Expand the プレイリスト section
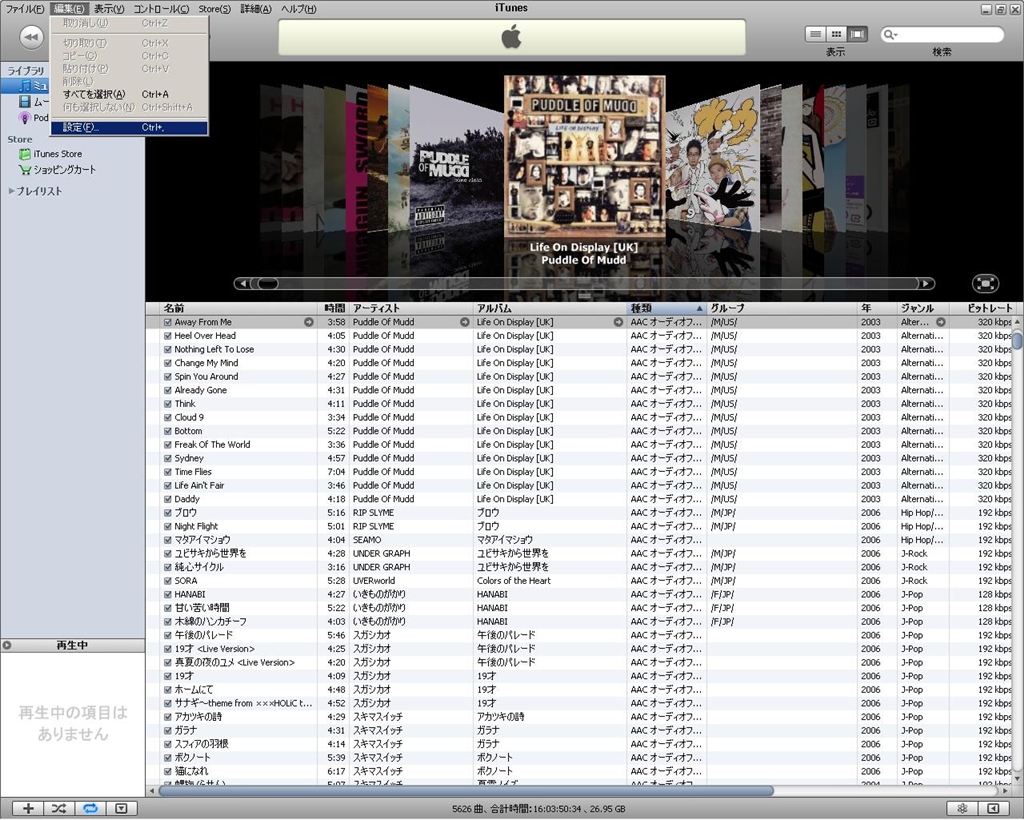The height and width of the screenshot is (820, 1024). pyautogui.click(x=11, y=191)
